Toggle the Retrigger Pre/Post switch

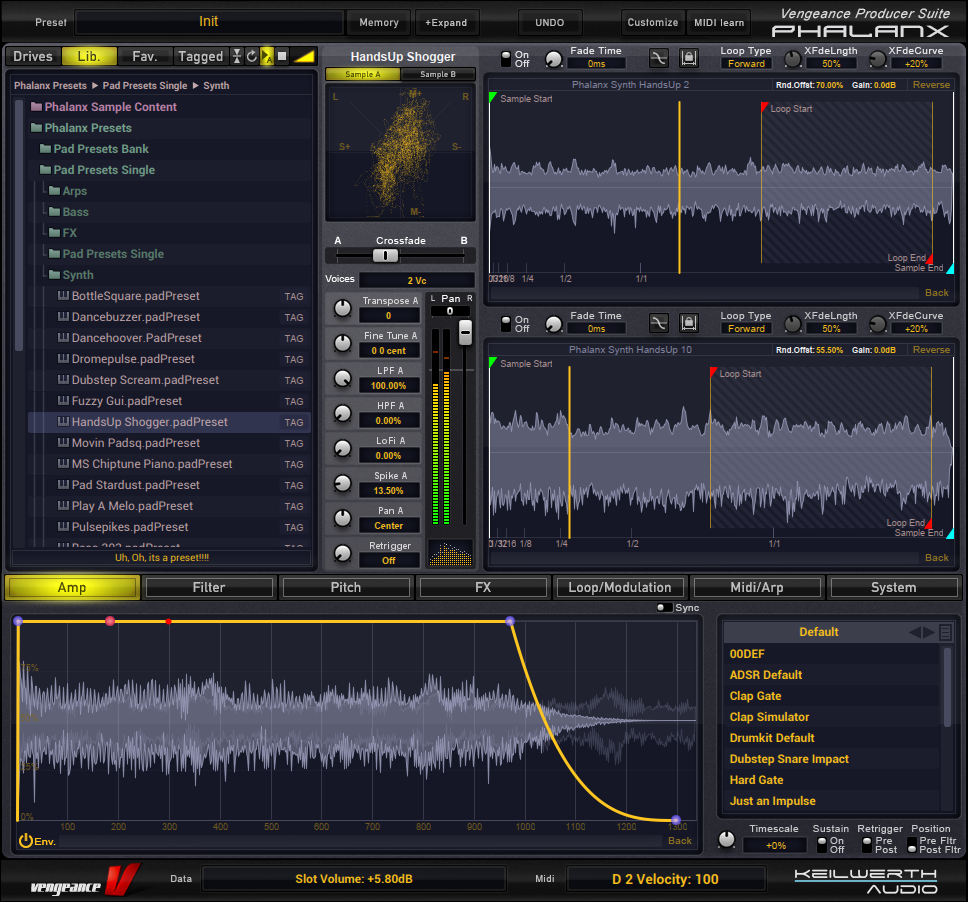[x=867, y=845]
